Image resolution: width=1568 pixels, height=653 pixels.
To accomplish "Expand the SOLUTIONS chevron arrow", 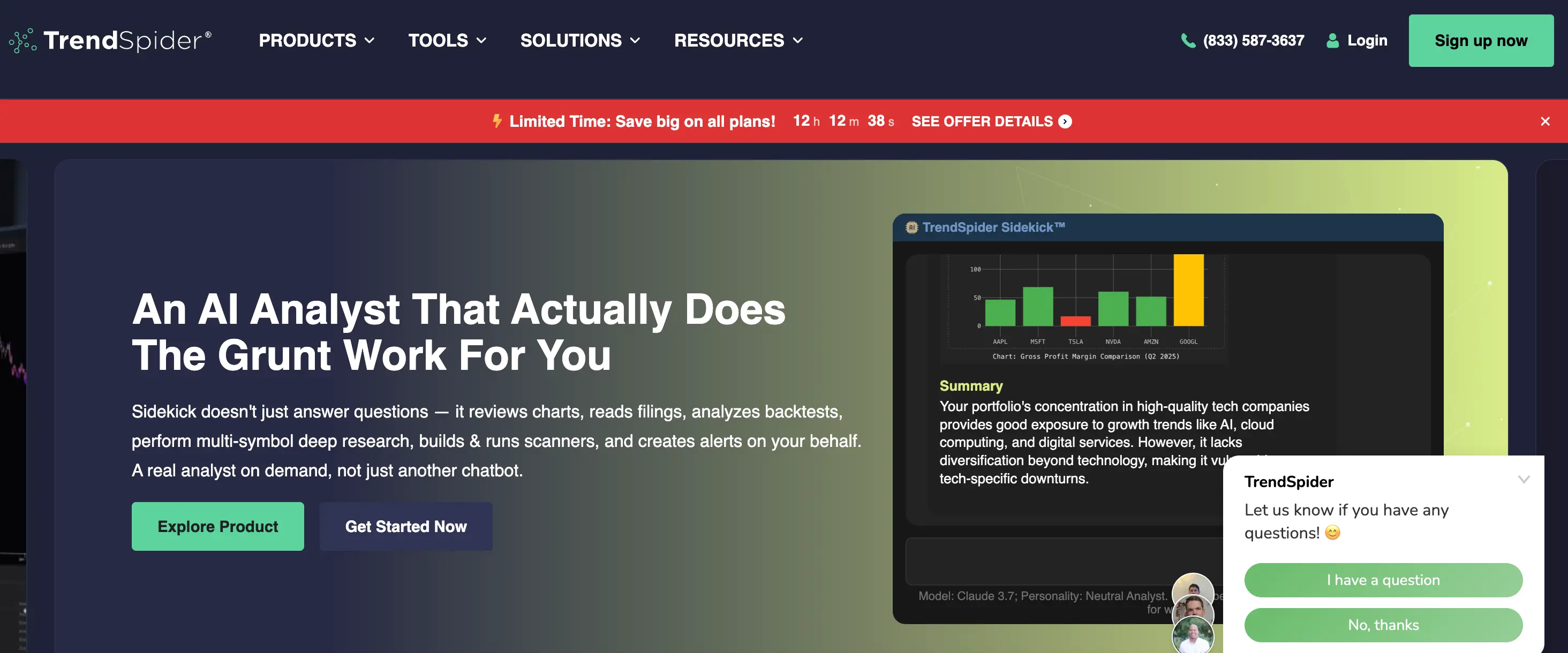I will pos(635,41).
